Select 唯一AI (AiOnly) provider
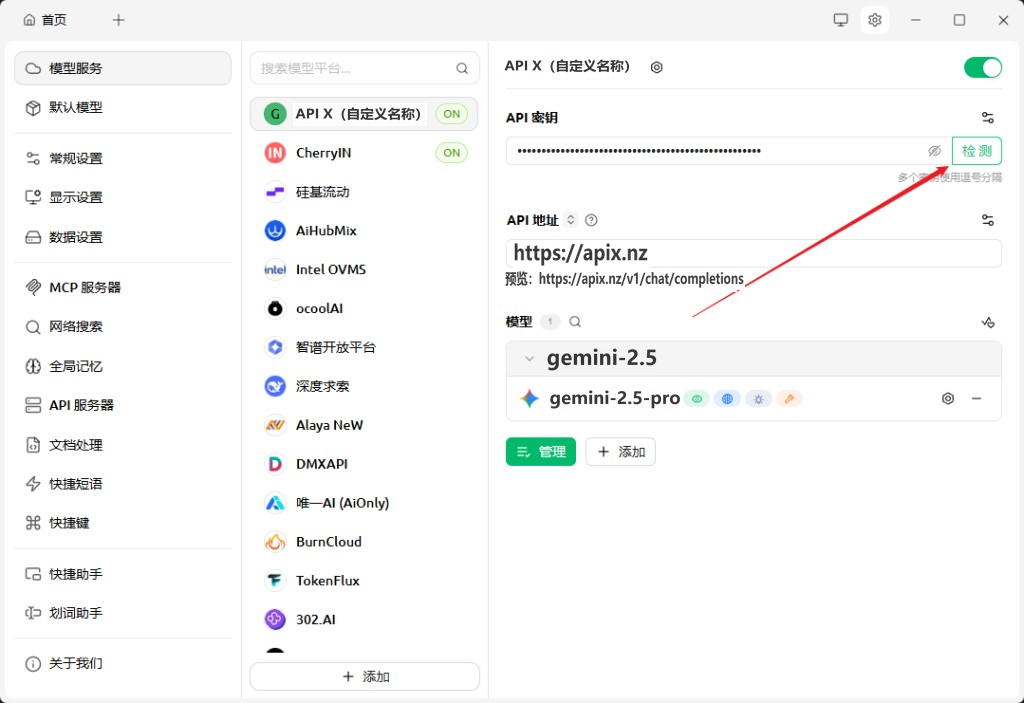Image resolution: width=1024 pixels, height=703 pixels. (x=364, y=502)
